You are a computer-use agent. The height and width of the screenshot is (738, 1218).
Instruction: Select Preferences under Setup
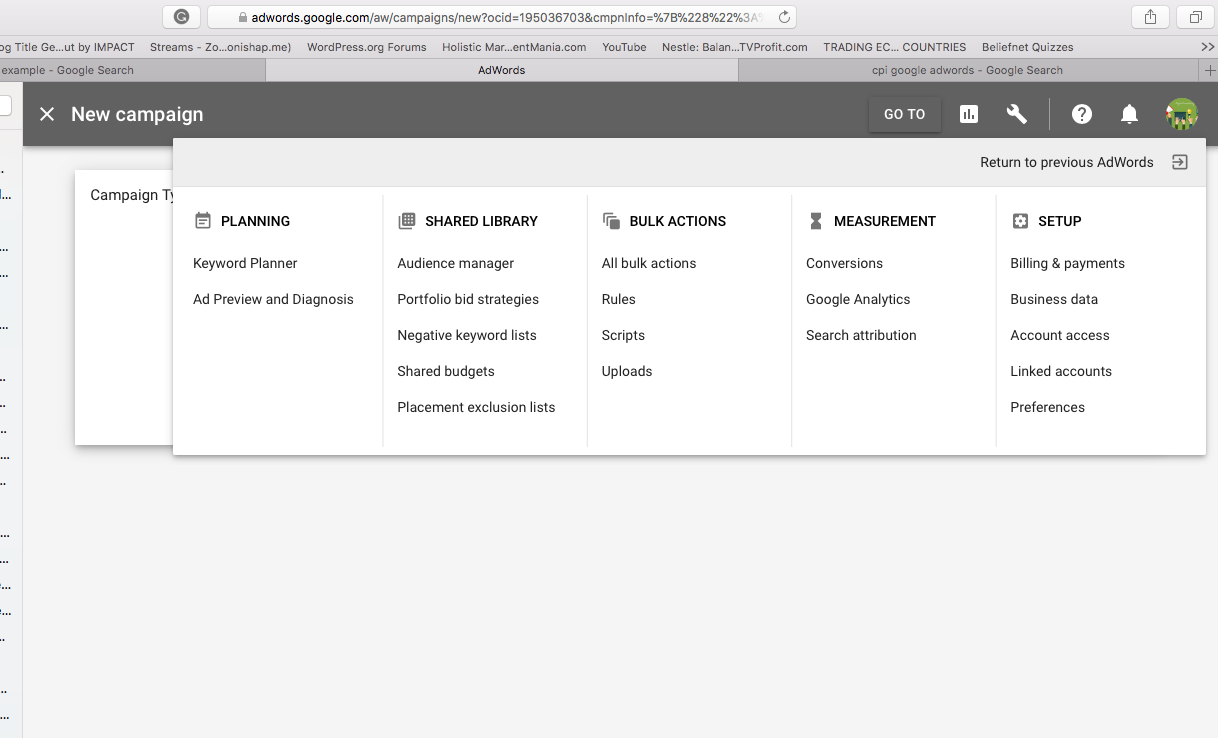click(1047, 407)
